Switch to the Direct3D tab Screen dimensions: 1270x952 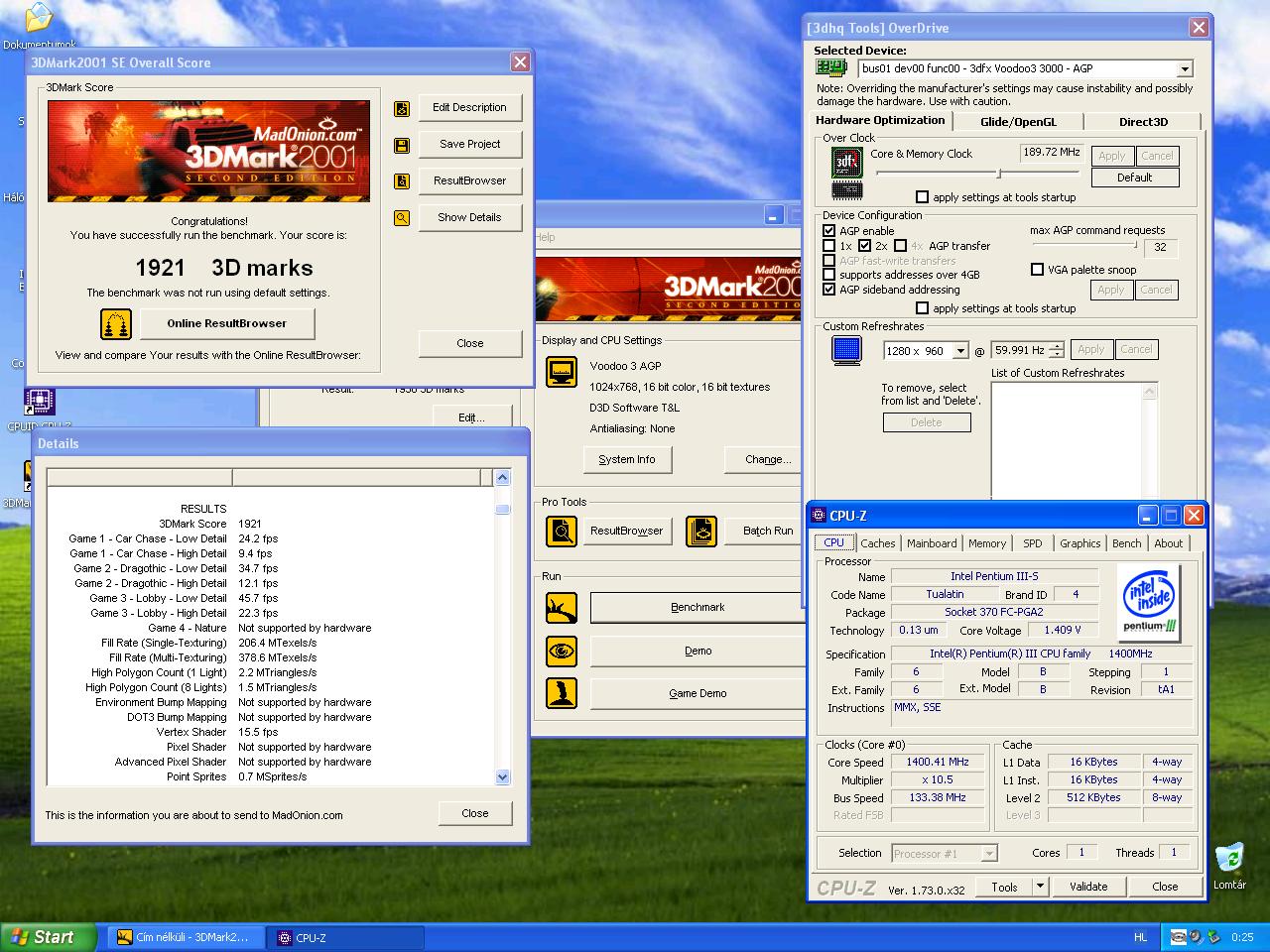point(1143,122)
